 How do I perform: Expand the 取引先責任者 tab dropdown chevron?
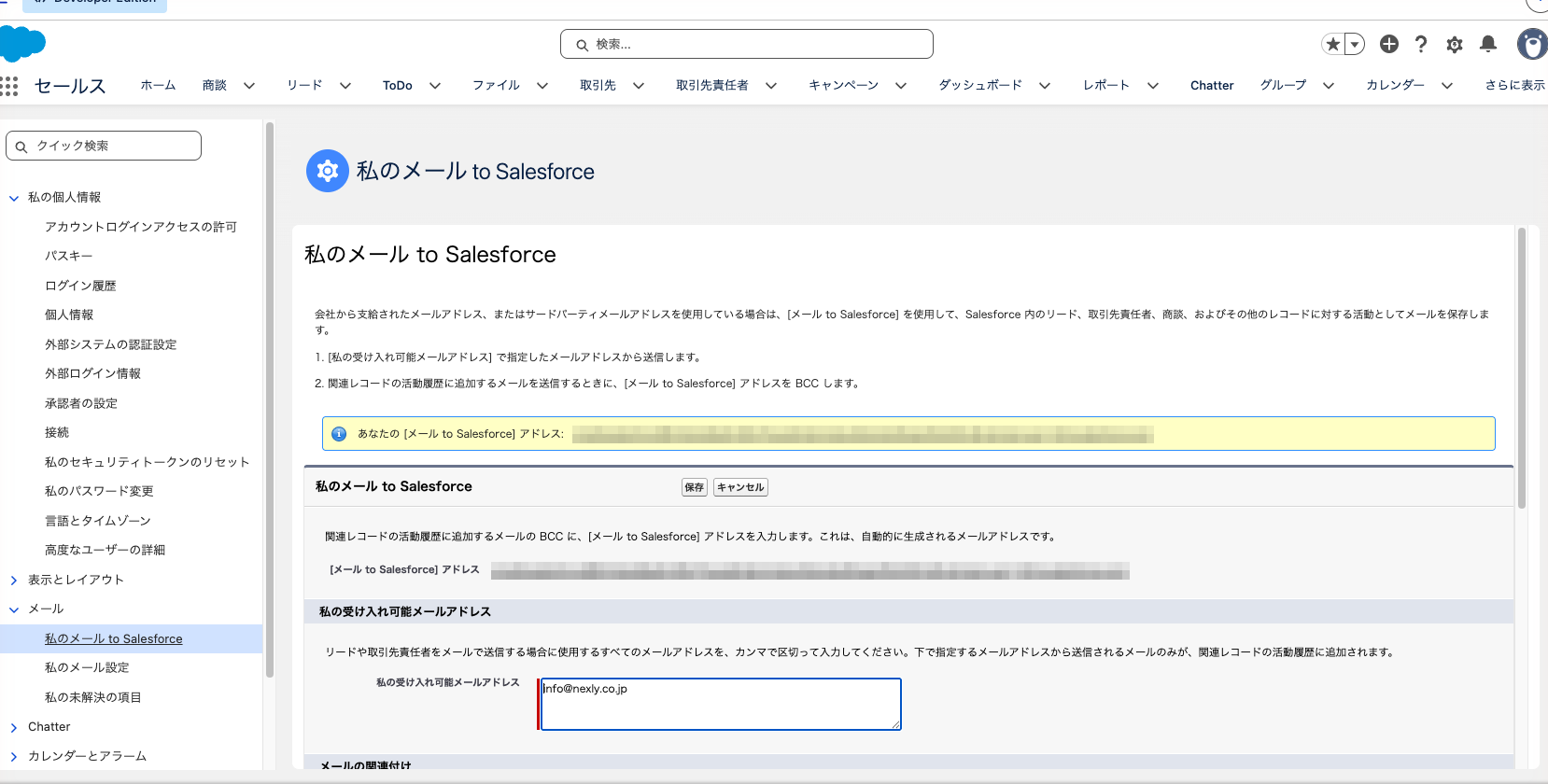[x=771, y=86]
